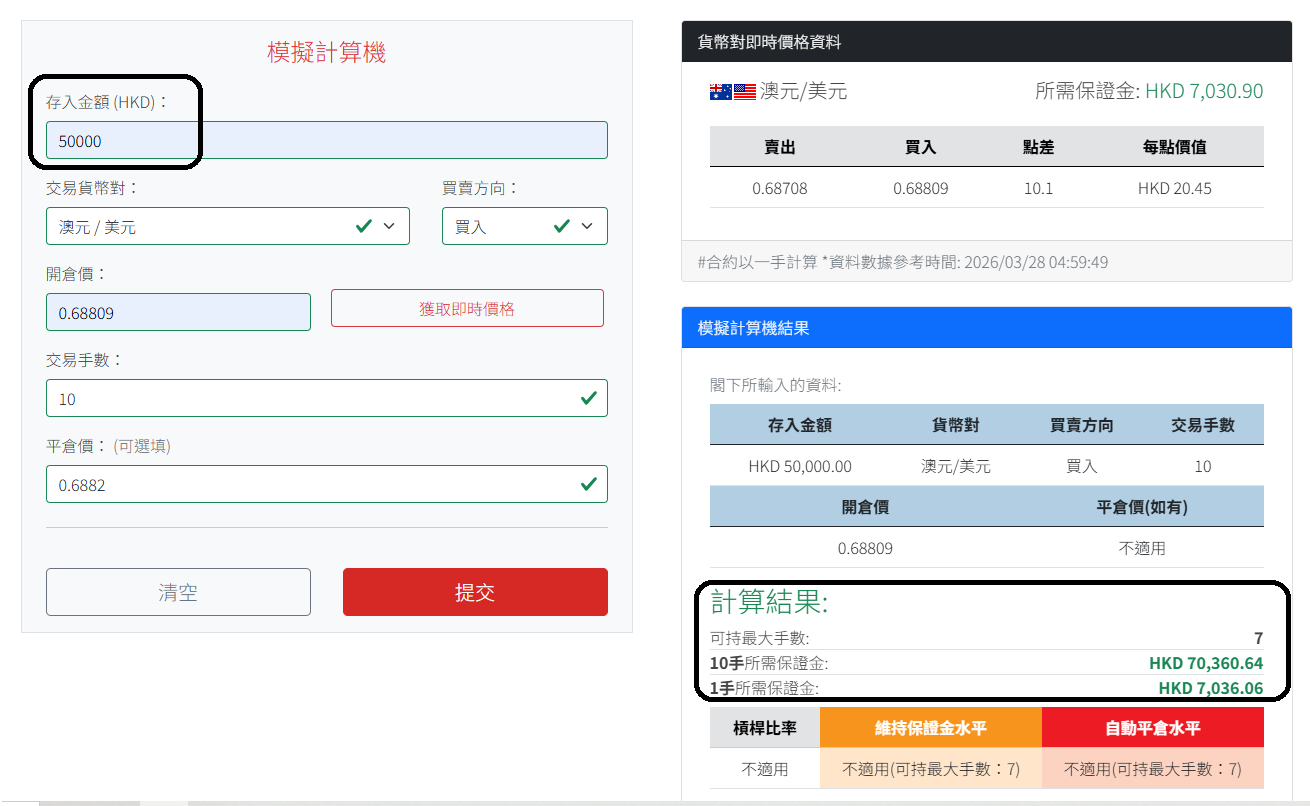Click the spread value 10.1
The width and height of the screenshot is (1310, 806).
point(1039,188)
